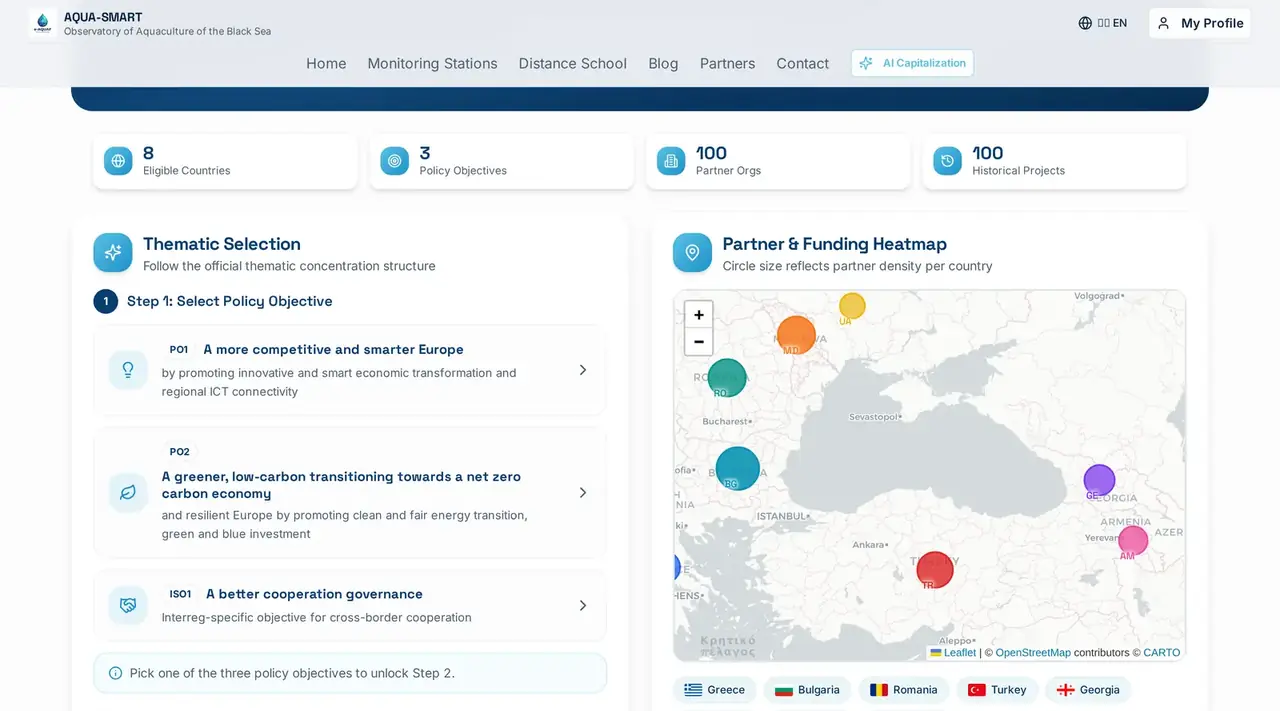1280x711 pixels.
Task: Click the purple Georgia GE map circle
Action: pyautogui.click(x=1099, y=481)
